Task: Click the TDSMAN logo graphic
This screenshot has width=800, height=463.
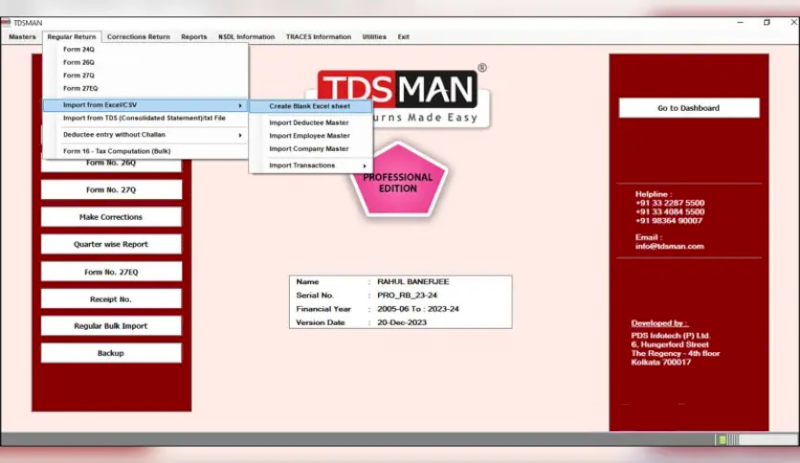Action: (398, 89)
